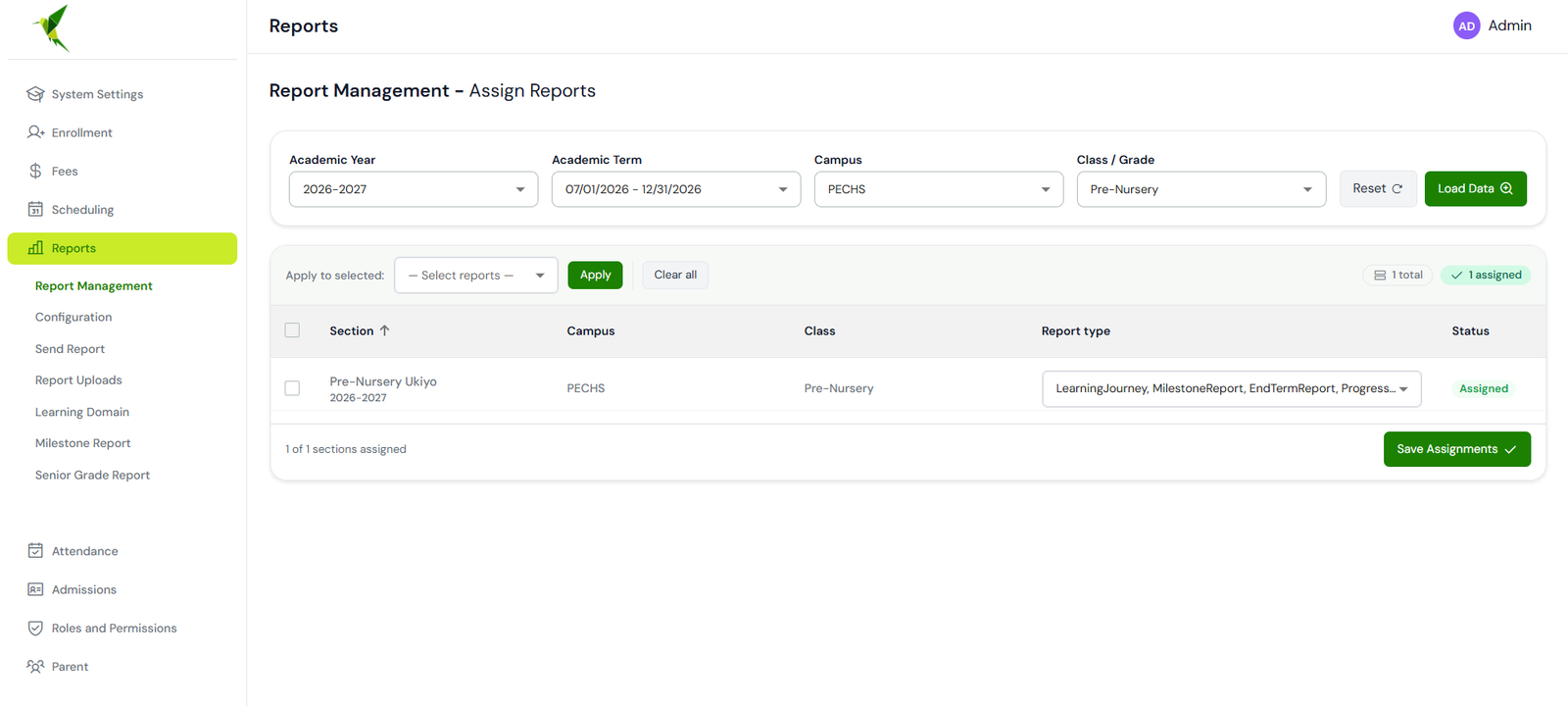Click the check icon in the 1 assigned badge

(x=1456, y=276)
